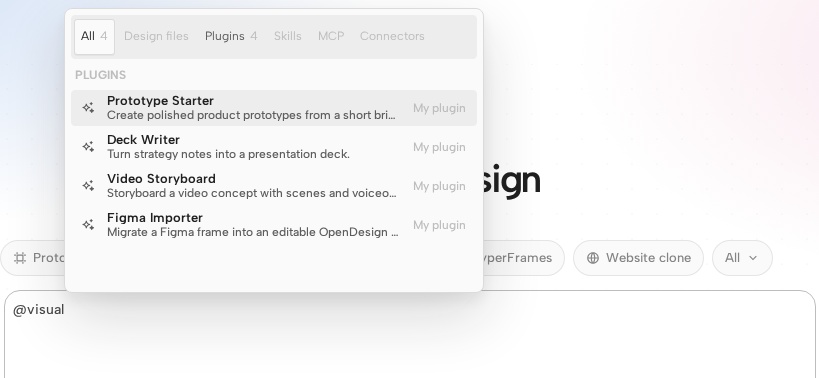
Task: Click the sparkle icon beside Deck Writer
Action: (88, 147)
